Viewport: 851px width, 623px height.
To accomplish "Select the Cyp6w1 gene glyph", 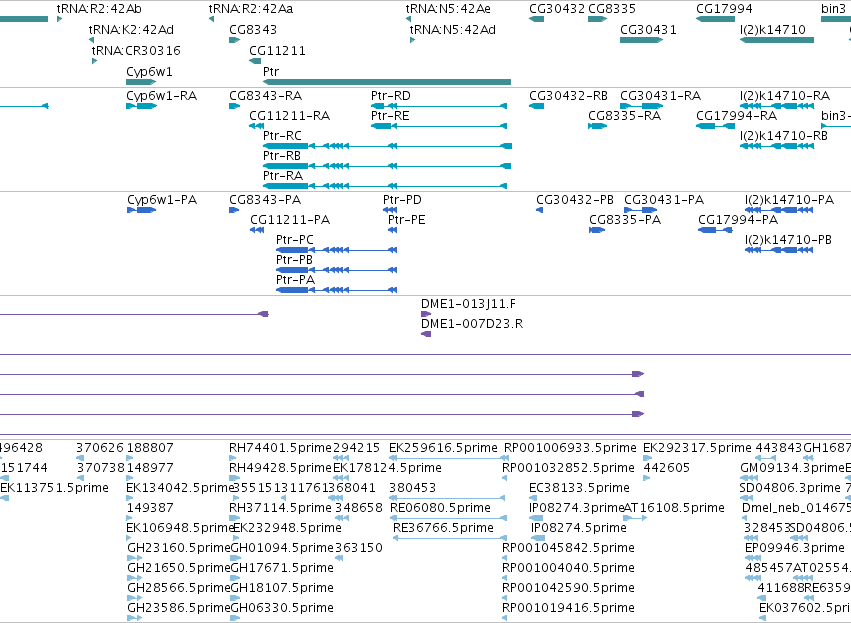I will (141, 82).
